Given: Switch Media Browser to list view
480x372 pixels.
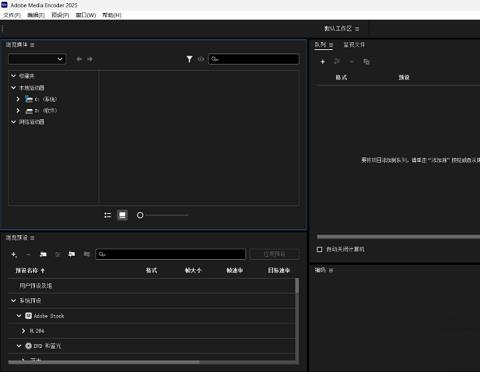Looking at the screenshot, I should pyautogui.click(x=107, y=215).
